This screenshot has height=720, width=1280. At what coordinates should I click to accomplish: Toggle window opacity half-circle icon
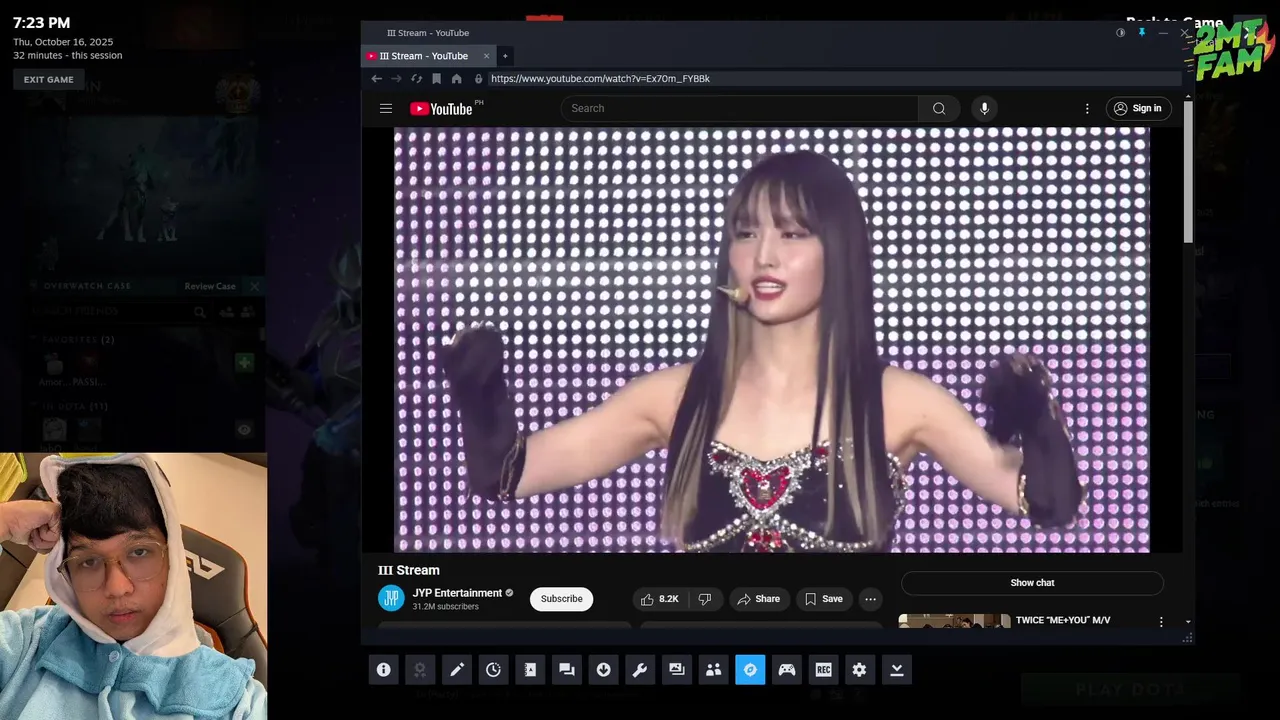click(1120, 33)
